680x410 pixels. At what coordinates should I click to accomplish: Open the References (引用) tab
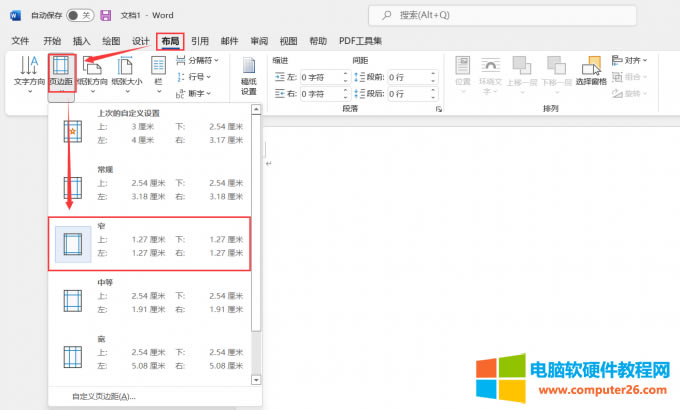click(200, 41)
